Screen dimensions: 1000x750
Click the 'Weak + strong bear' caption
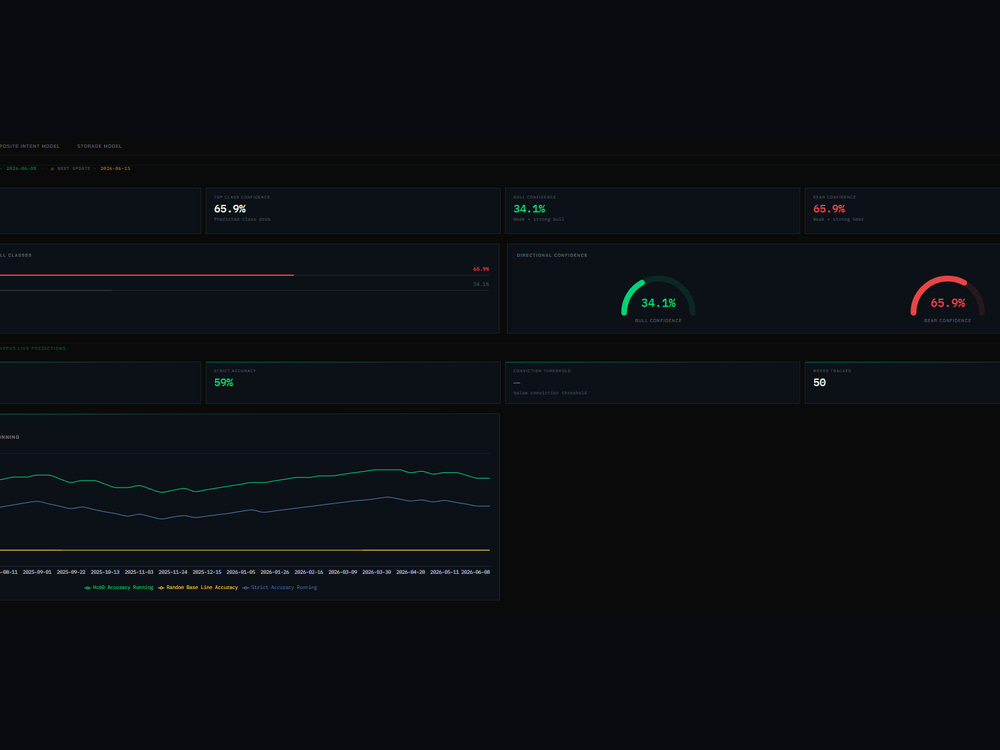[839, 219]
